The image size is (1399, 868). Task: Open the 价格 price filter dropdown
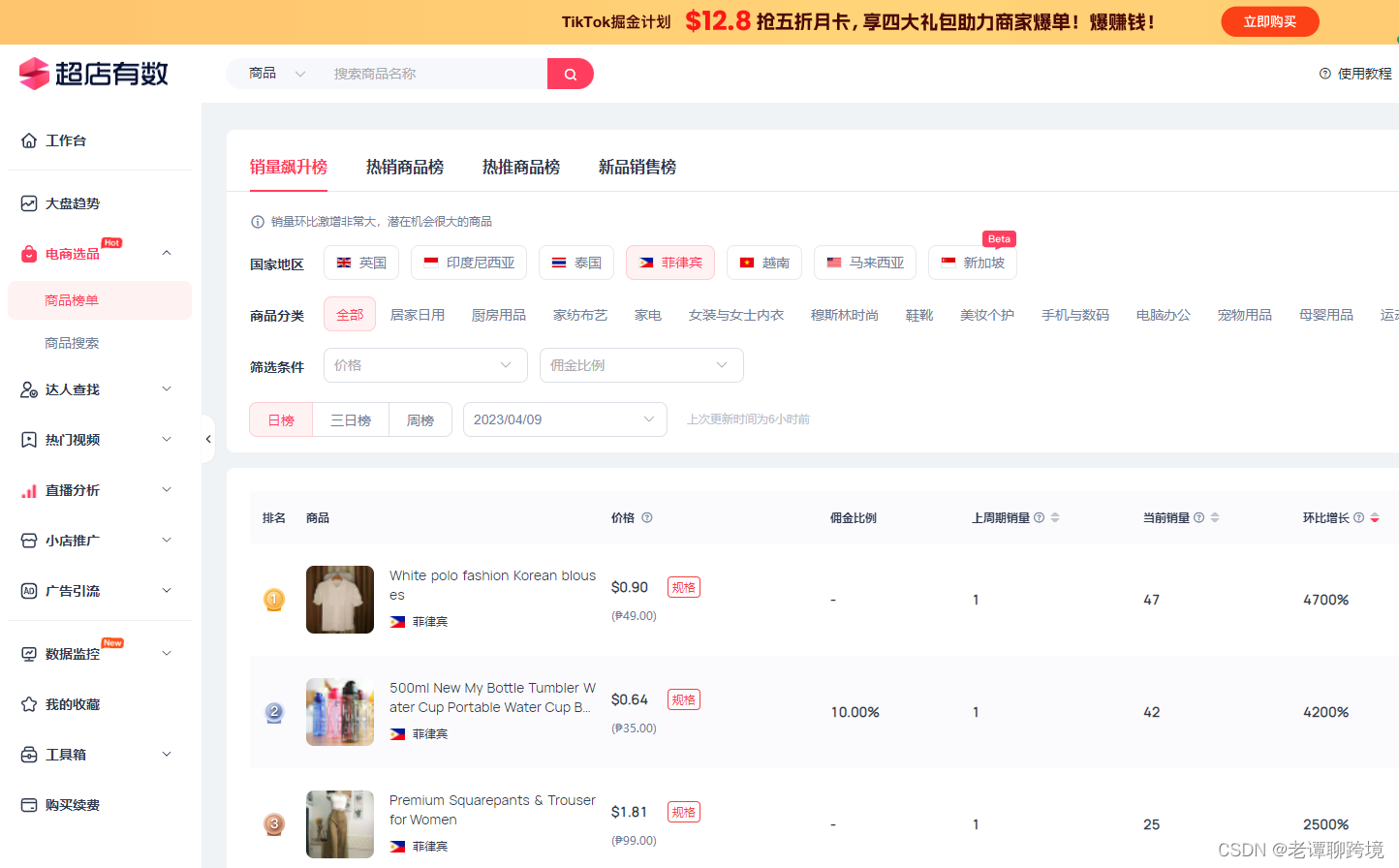point(424,364)
